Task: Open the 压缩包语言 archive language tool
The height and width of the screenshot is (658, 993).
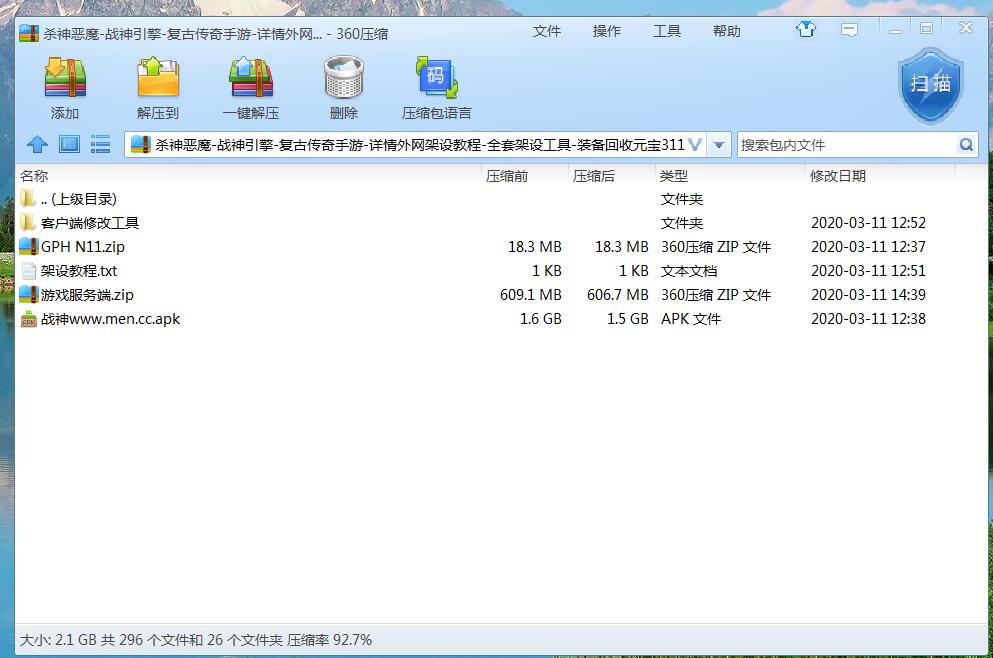Action: coord(436,79)
